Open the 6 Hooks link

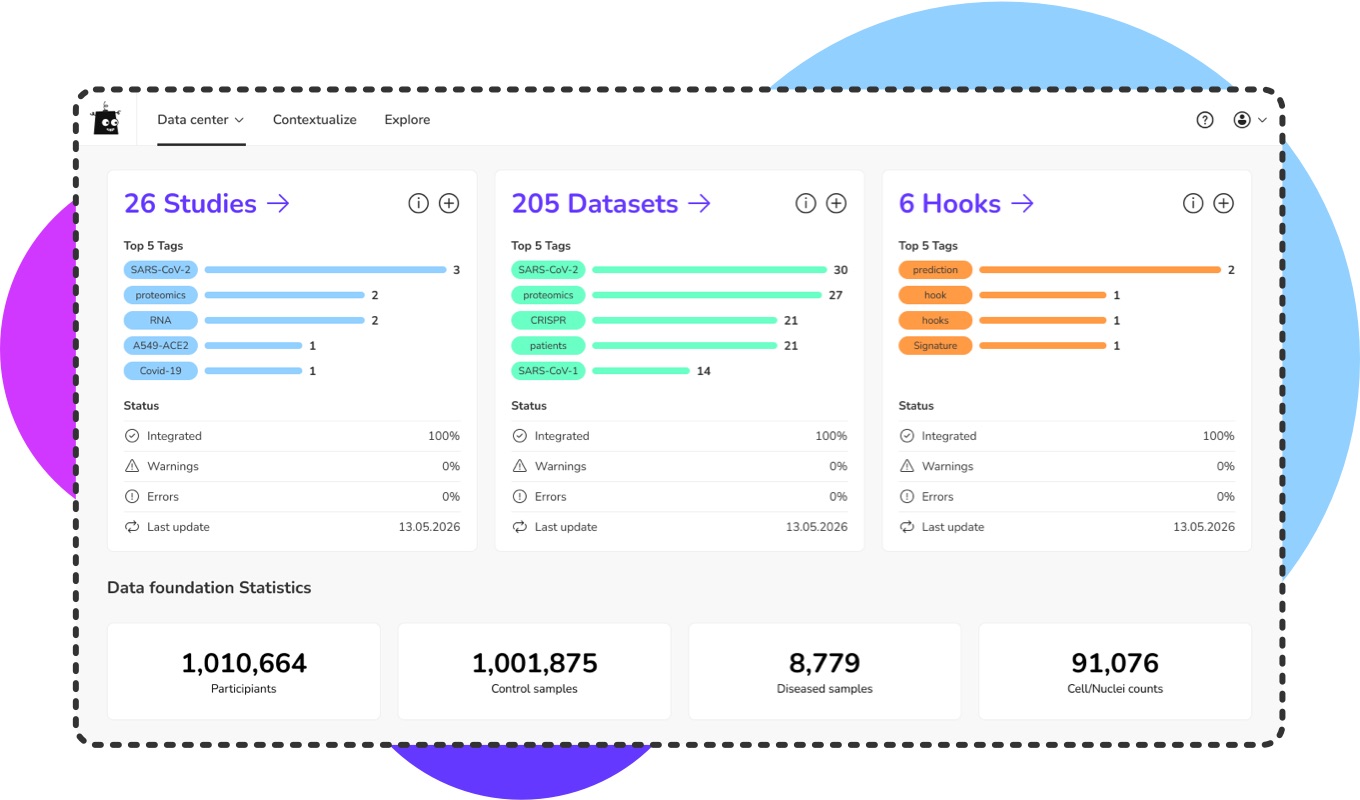(966, 203)
